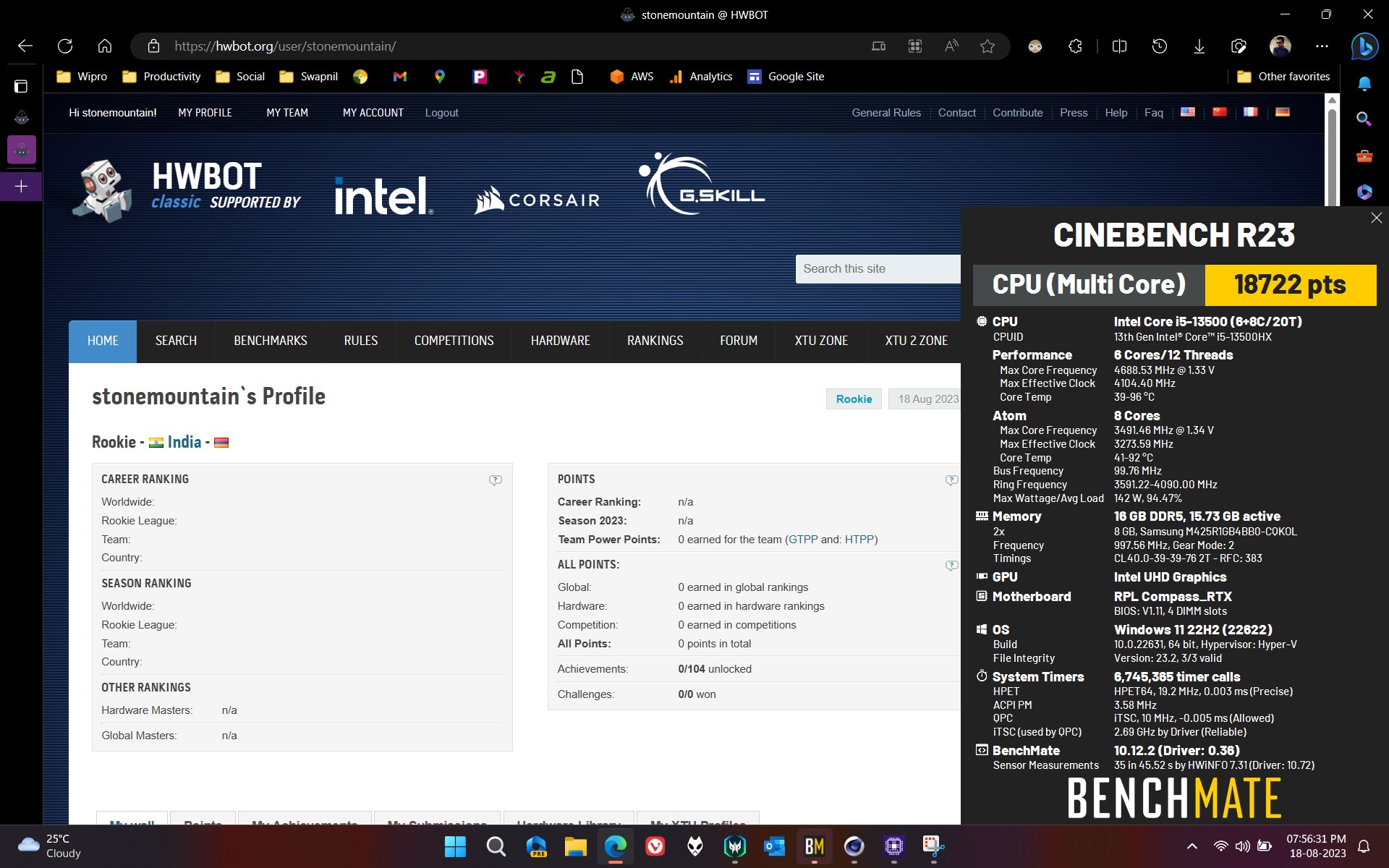Open the General Rules link
Screen dimensions: 1389x868
(x=886, y=113)
